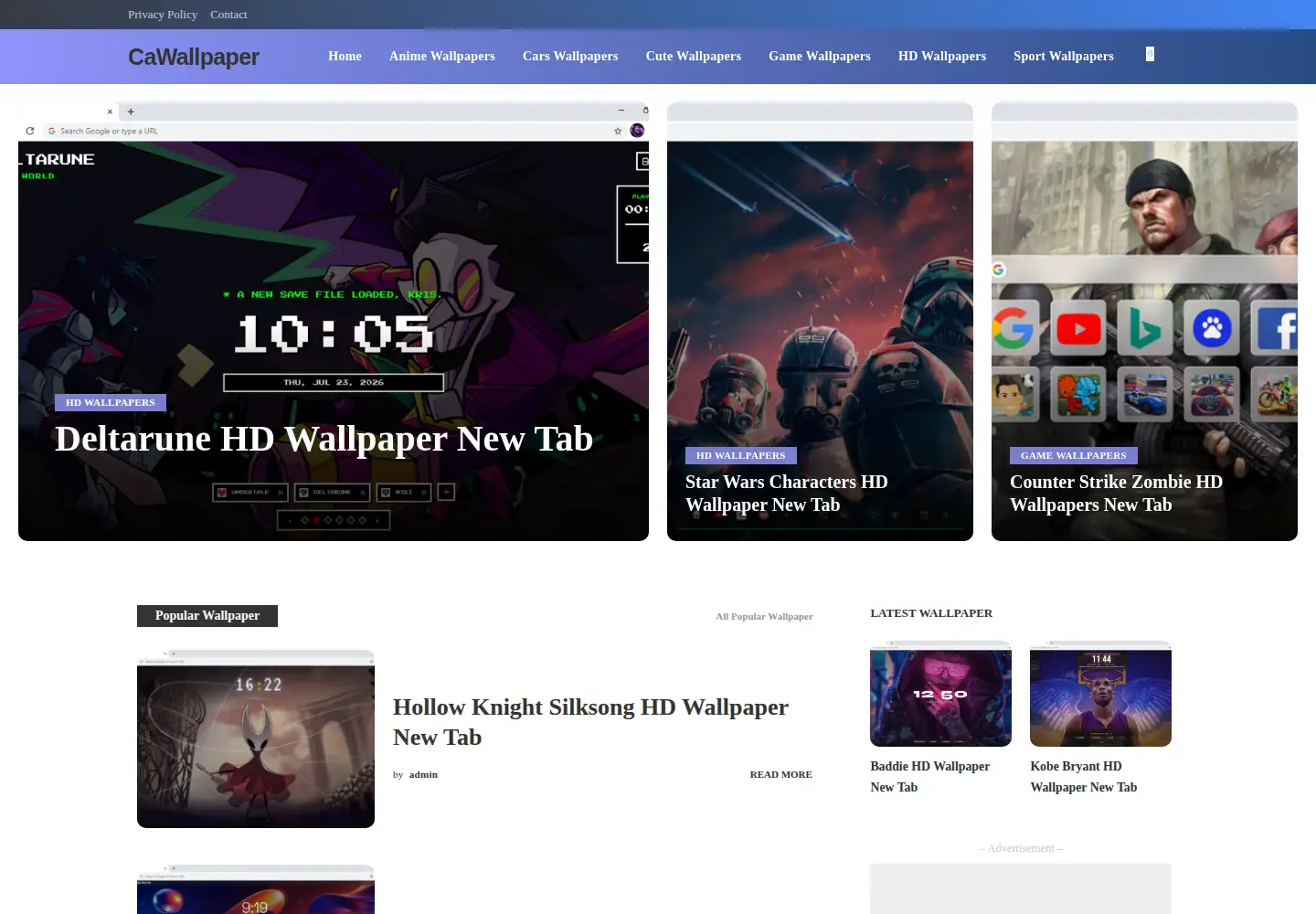The height and width of the screenshot is (914, 1316).
Task: Open the Privacy Policy link
Action: (x=163, y=15)
